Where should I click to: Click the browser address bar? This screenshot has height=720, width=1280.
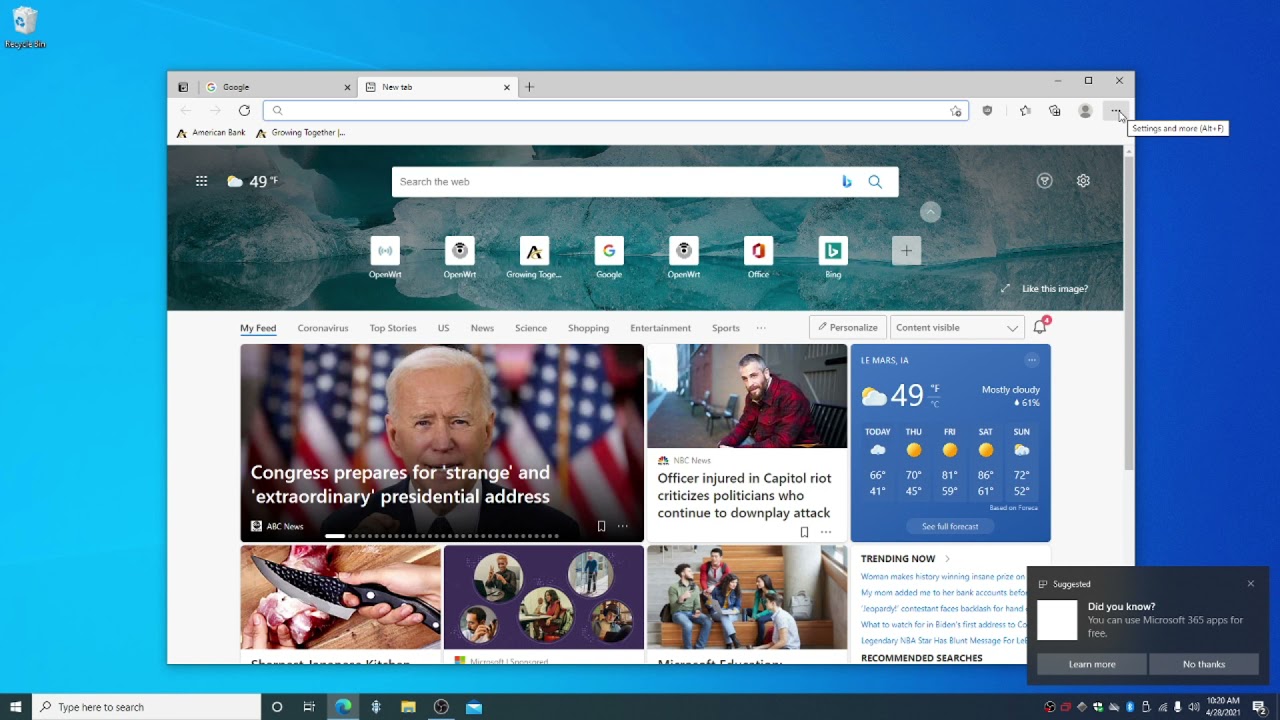point(615,111)
